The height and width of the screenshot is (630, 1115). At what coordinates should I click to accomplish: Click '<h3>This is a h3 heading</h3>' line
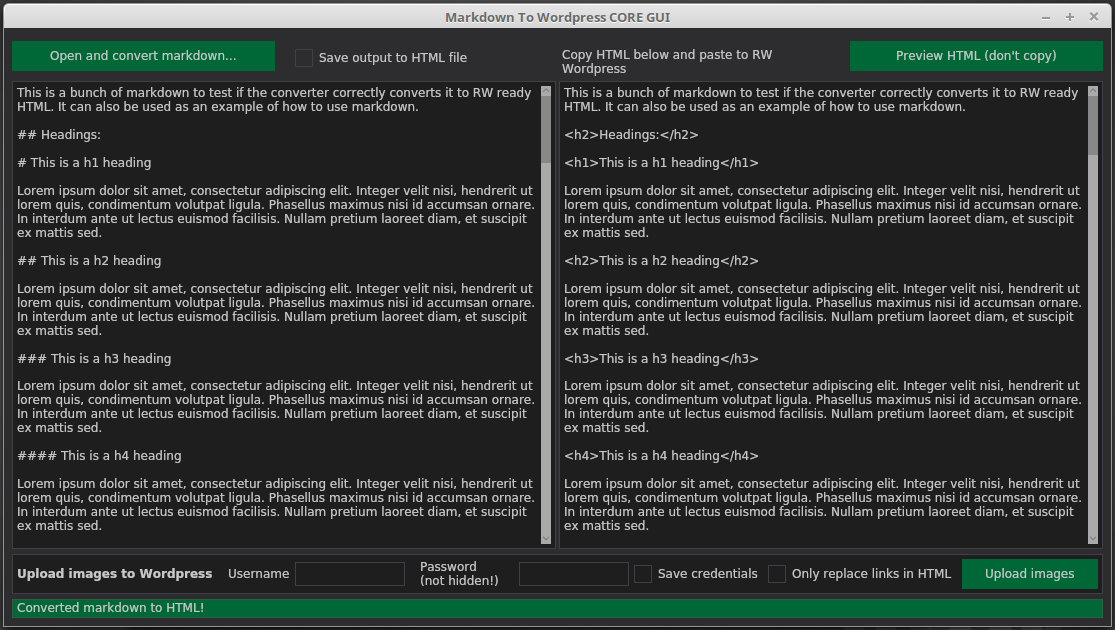661,358
